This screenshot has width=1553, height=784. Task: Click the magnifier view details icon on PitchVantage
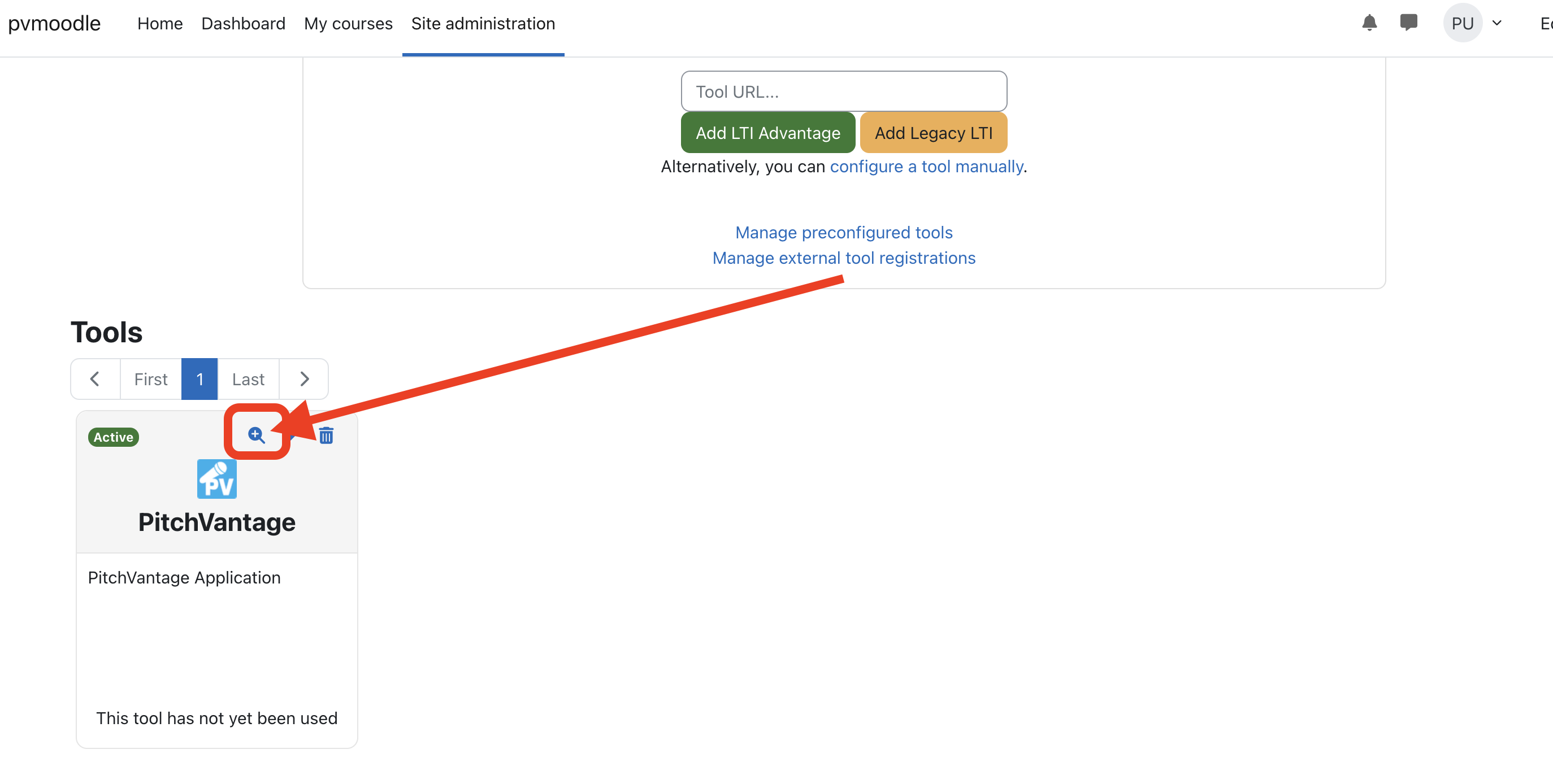pyautogui.click(x=256, y=434)
